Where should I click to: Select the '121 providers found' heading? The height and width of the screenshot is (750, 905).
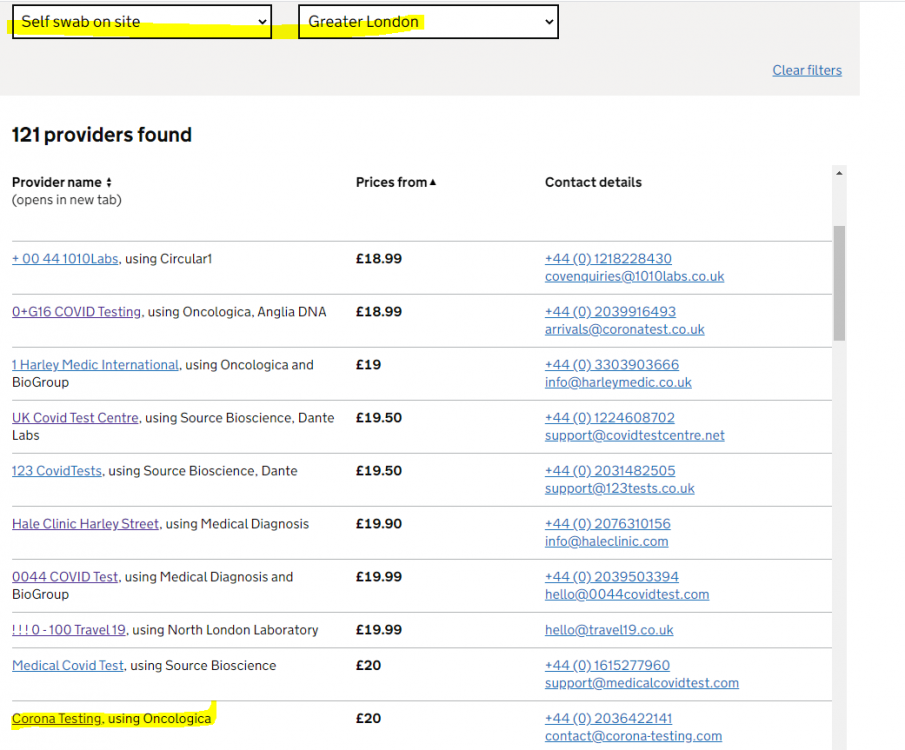click(x=102, y=135)
